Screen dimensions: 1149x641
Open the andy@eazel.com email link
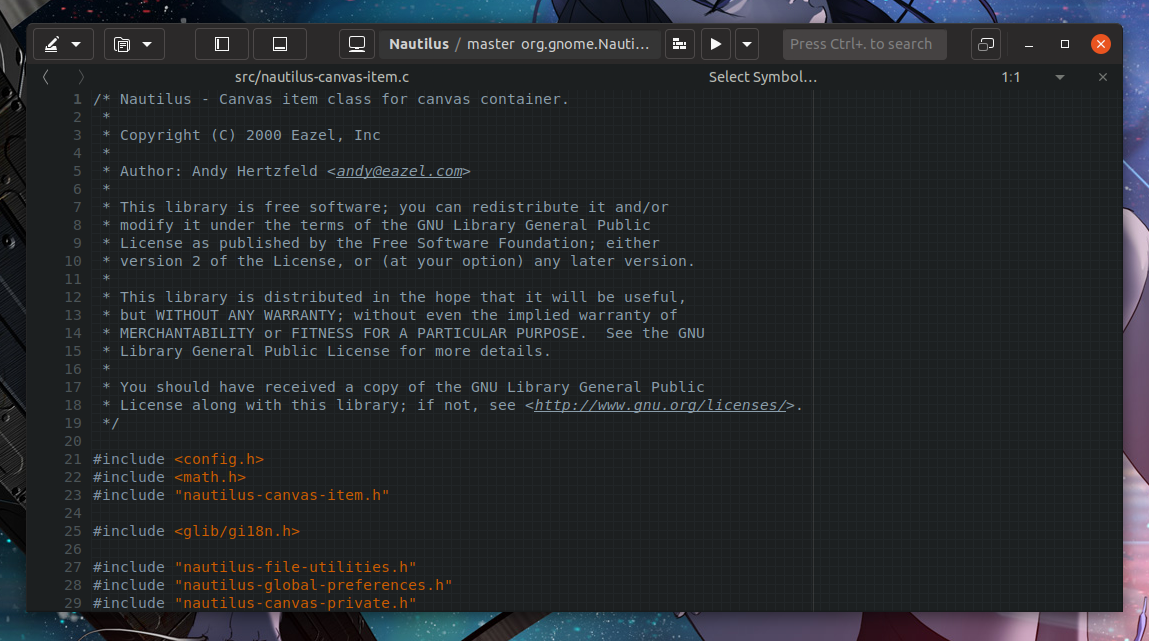click(399, 171)
